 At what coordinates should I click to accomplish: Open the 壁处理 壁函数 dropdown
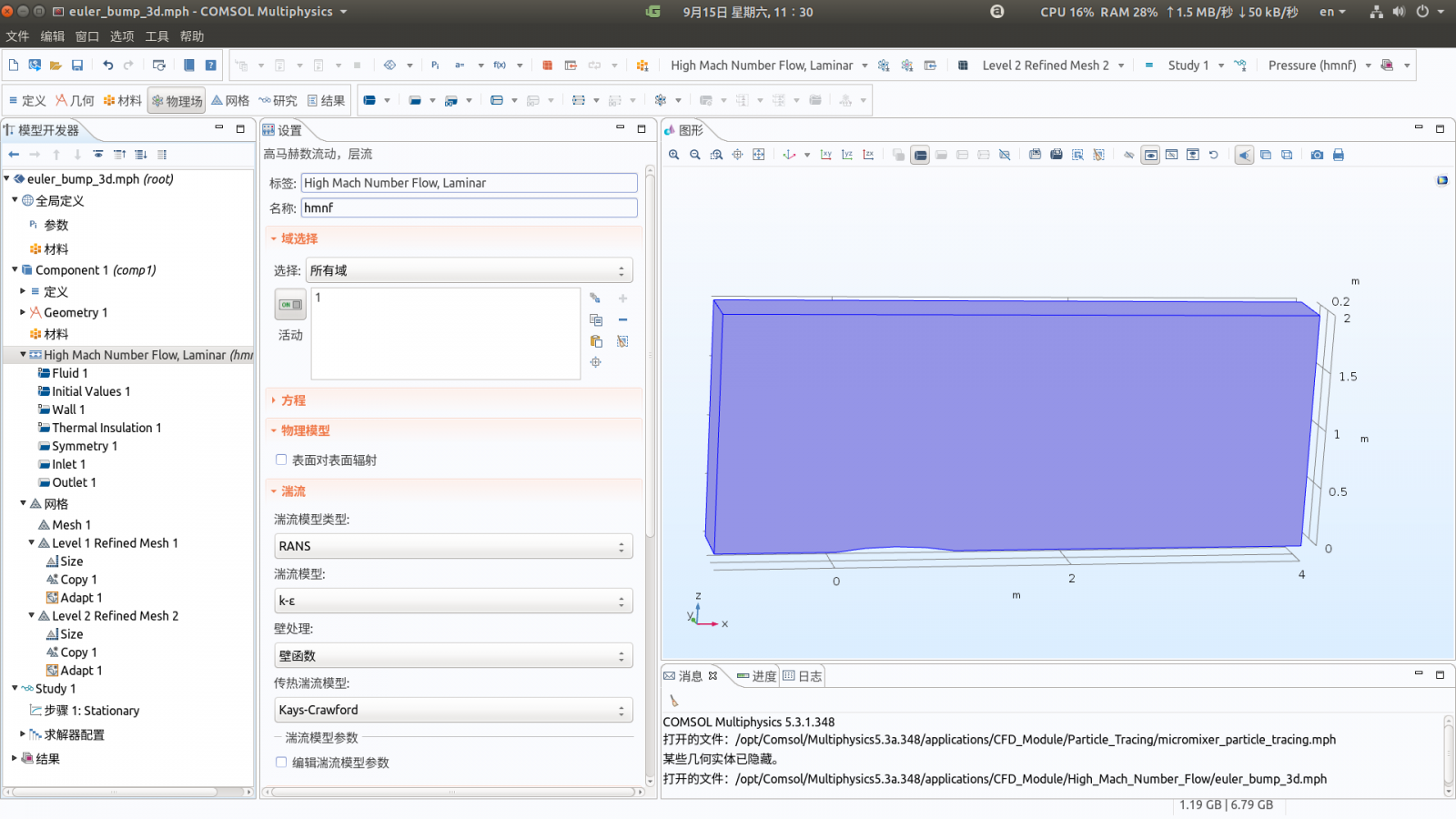coord(622,655)
